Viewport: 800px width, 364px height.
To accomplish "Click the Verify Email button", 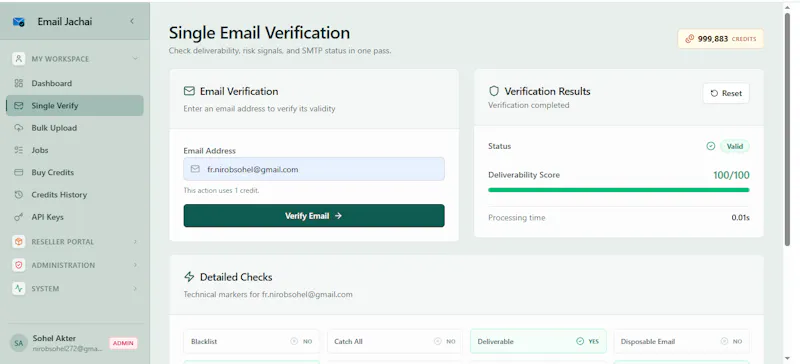I will 314,216.
